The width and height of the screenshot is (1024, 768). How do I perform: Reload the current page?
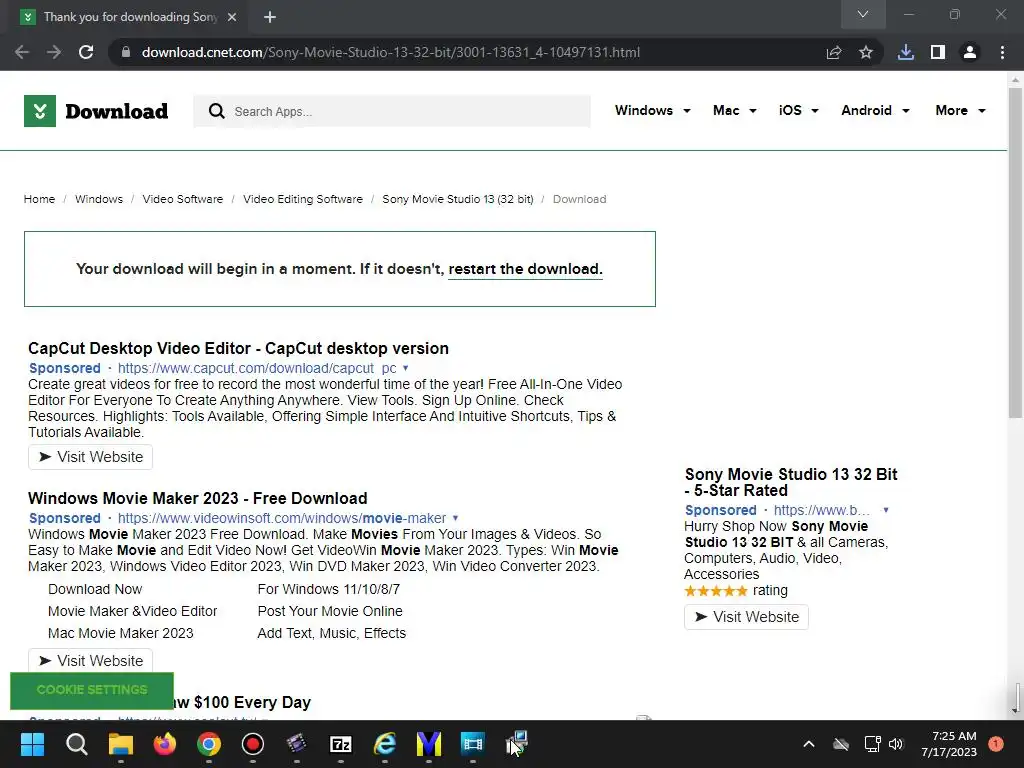point(86,52)
